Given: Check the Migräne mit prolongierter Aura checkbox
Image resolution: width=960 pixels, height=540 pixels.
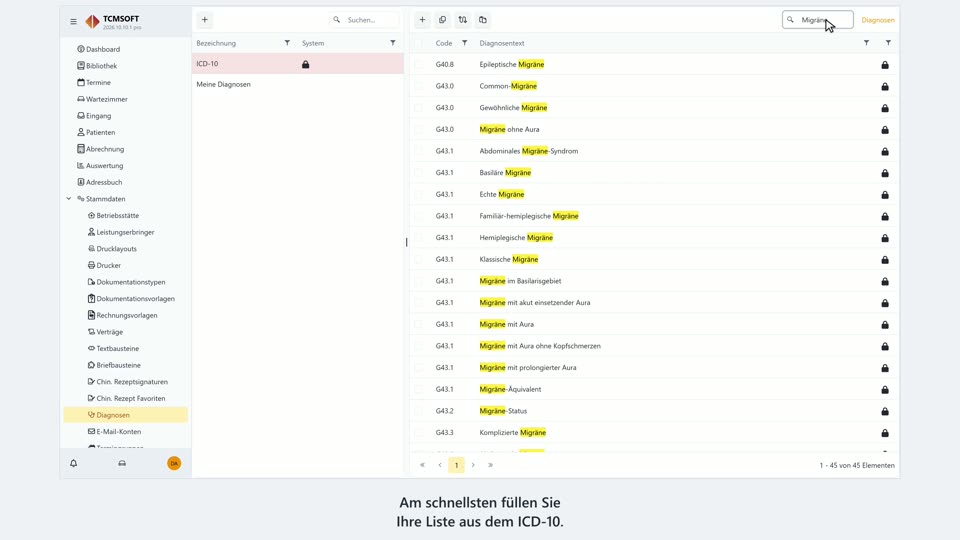Looking at the screenshot, I should tap(419, 367).
